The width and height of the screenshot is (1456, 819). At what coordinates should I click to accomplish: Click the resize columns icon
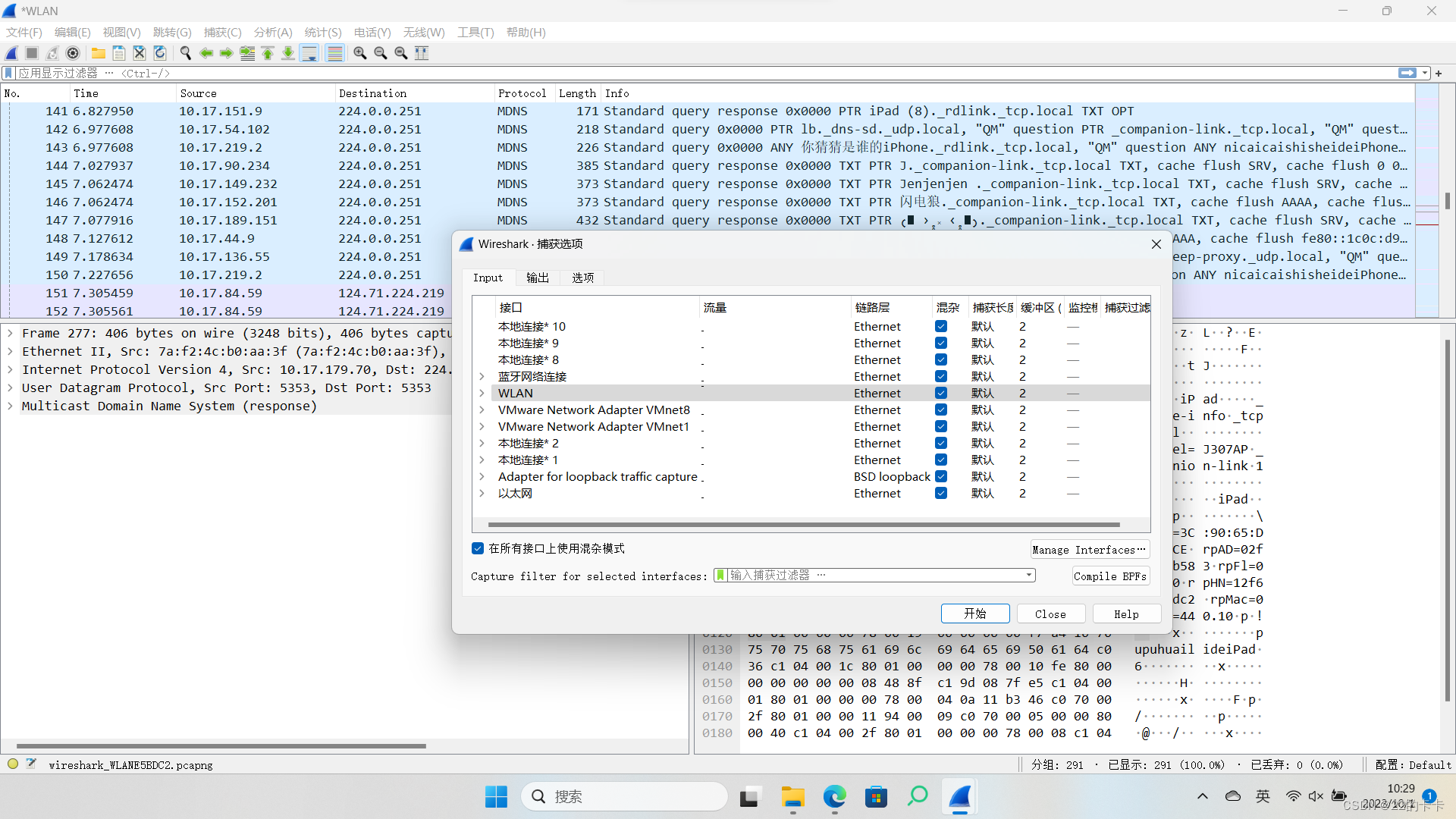coord(422,53)
